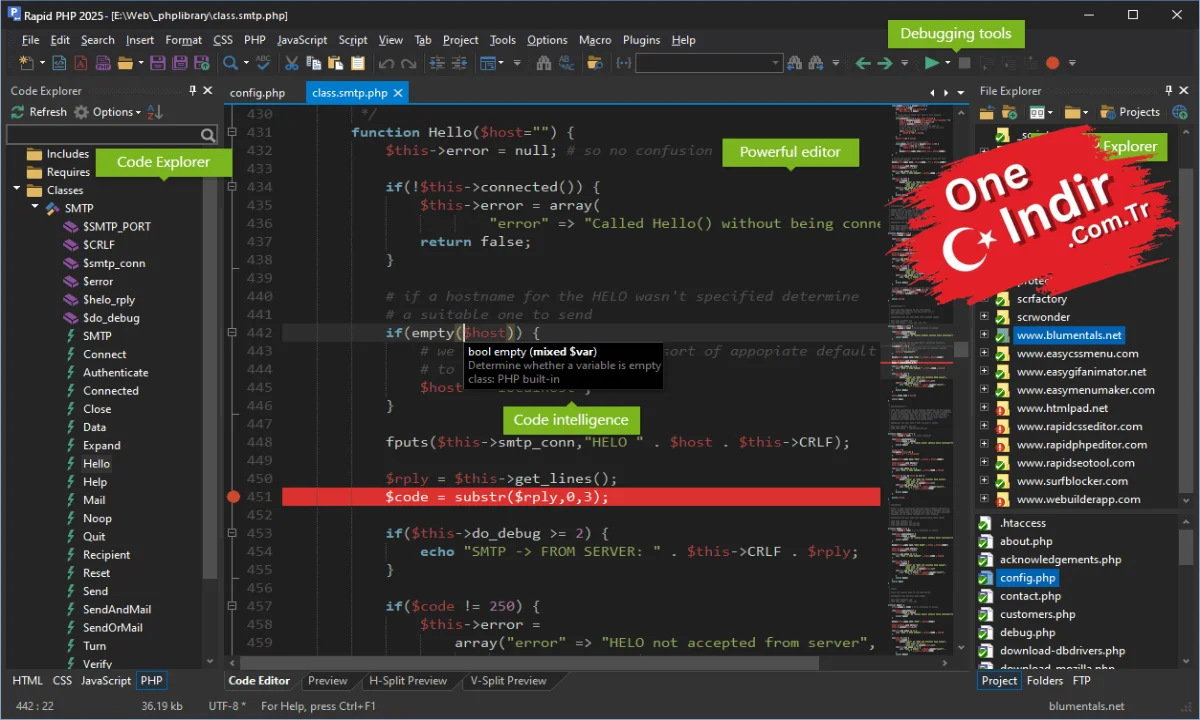Screen dimensions: 1200x720
Task: Click the binoculars search icon
Action: (543, 63)
